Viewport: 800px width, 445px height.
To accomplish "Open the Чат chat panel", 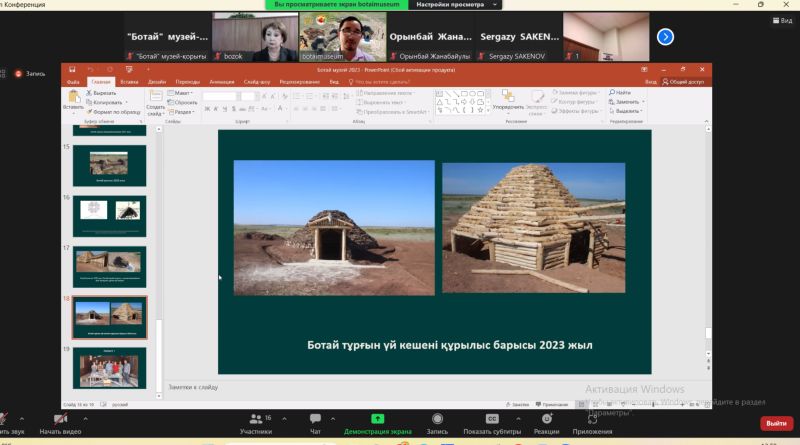I will click(315, 423).
